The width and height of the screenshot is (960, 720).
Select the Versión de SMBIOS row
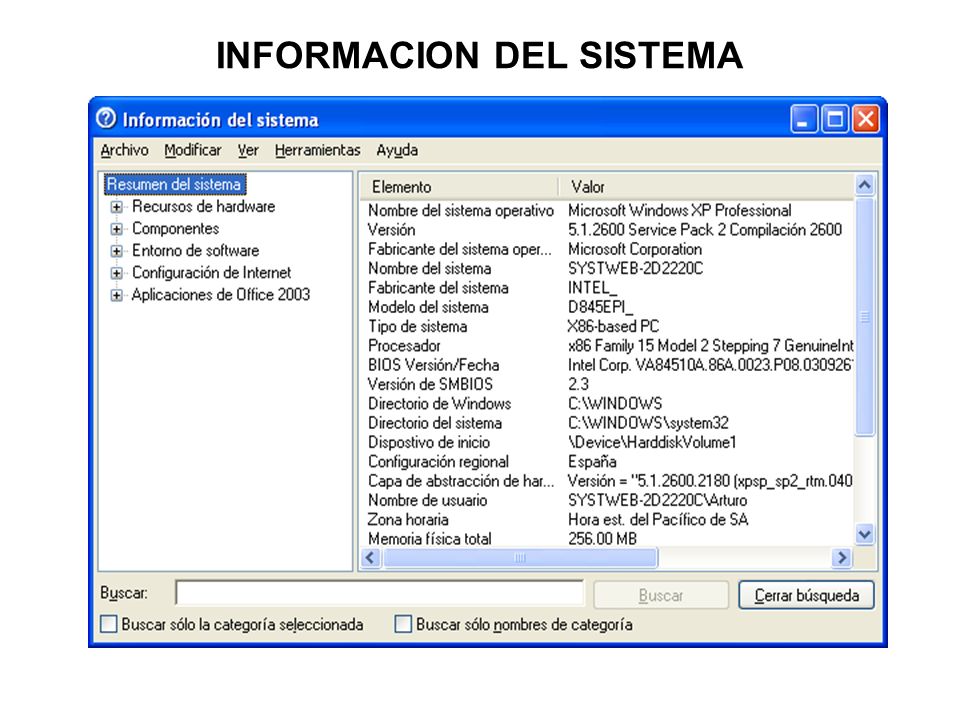coord(607,384)
